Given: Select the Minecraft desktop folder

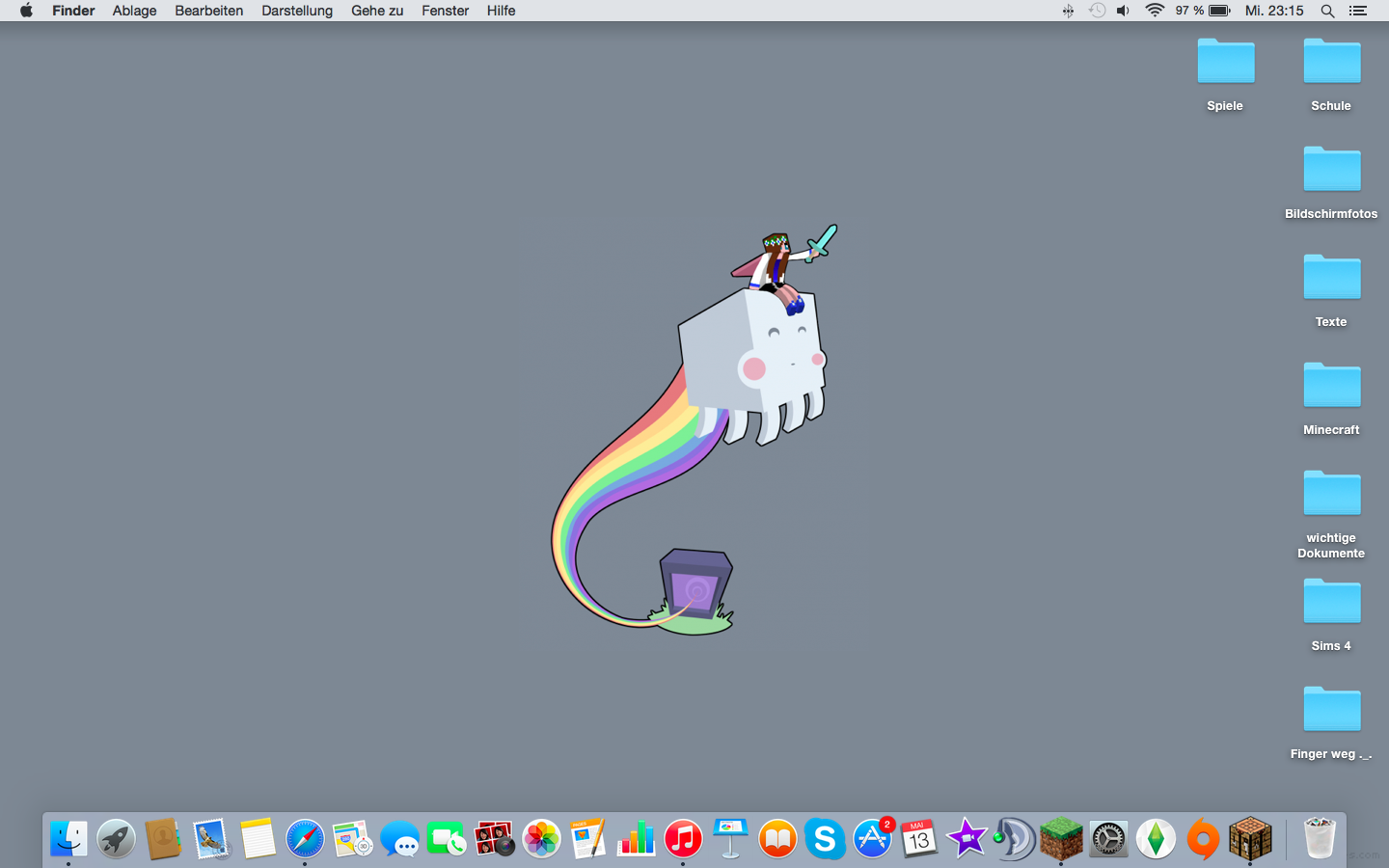Looking at the screenshot, I should [x=1331, y=388].
